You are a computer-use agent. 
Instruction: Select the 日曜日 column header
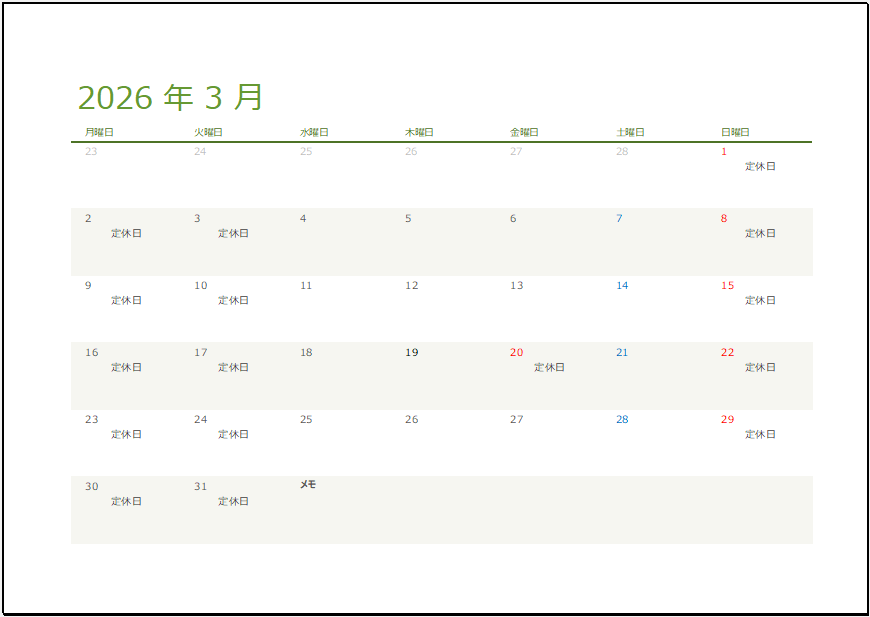(x=733, y=130)
